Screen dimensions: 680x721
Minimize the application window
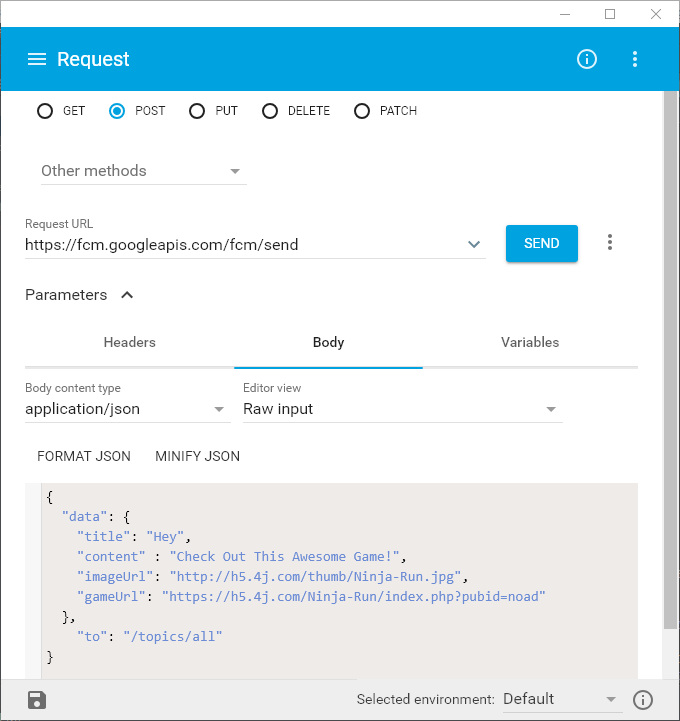coord(565,14)
